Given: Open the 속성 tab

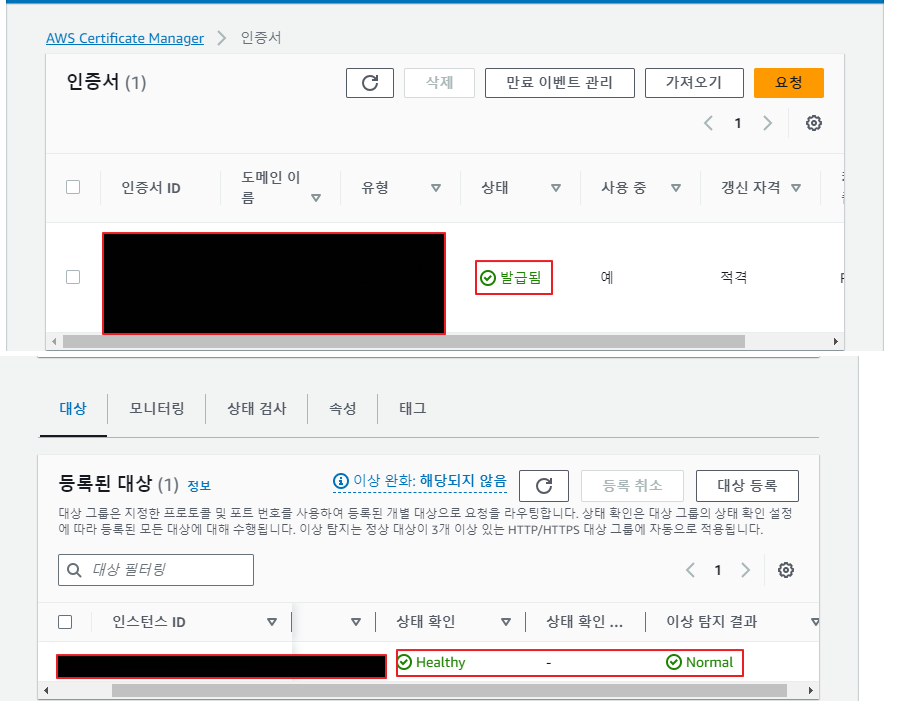Looking at the screenshot, I should pyautogui.click(x=343, y=408).
